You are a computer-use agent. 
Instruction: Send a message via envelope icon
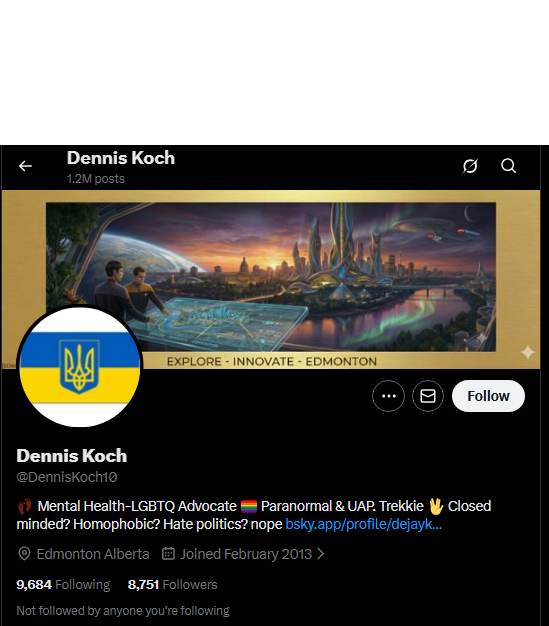(428, 396)
